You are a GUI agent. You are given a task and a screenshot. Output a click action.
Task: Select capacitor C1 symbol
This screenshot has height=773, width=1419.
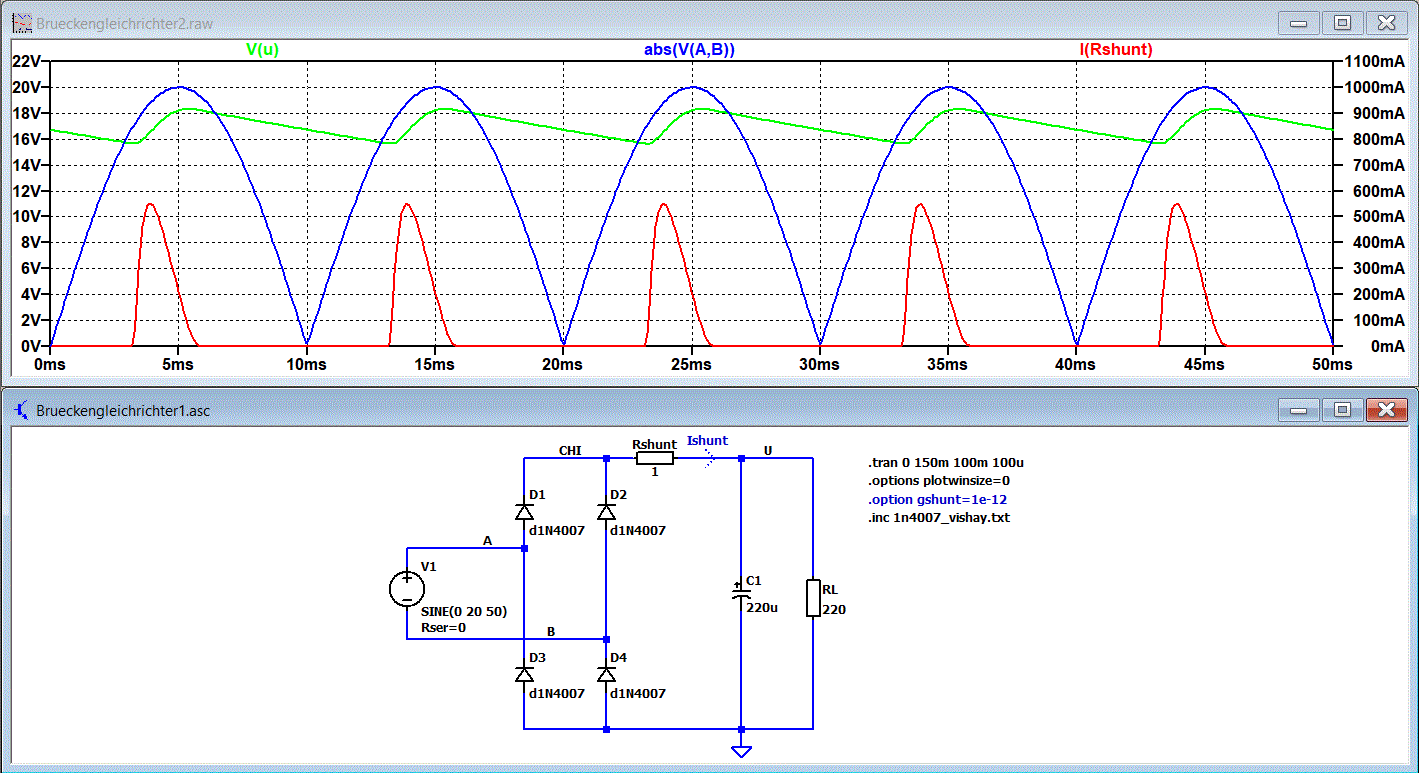(740, 593)
